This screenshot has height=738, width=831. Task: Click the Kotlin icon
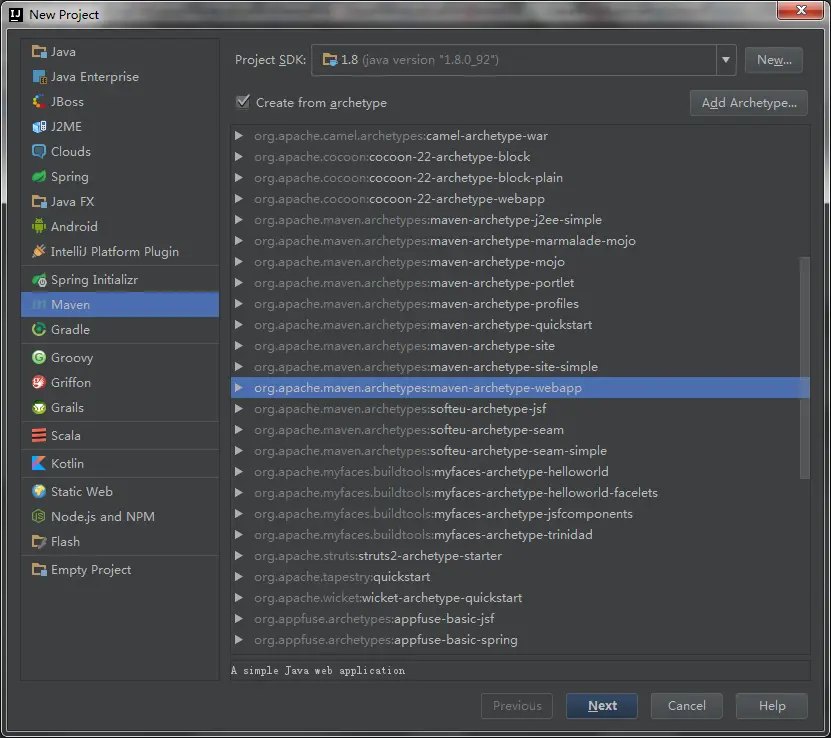point(39,464)
